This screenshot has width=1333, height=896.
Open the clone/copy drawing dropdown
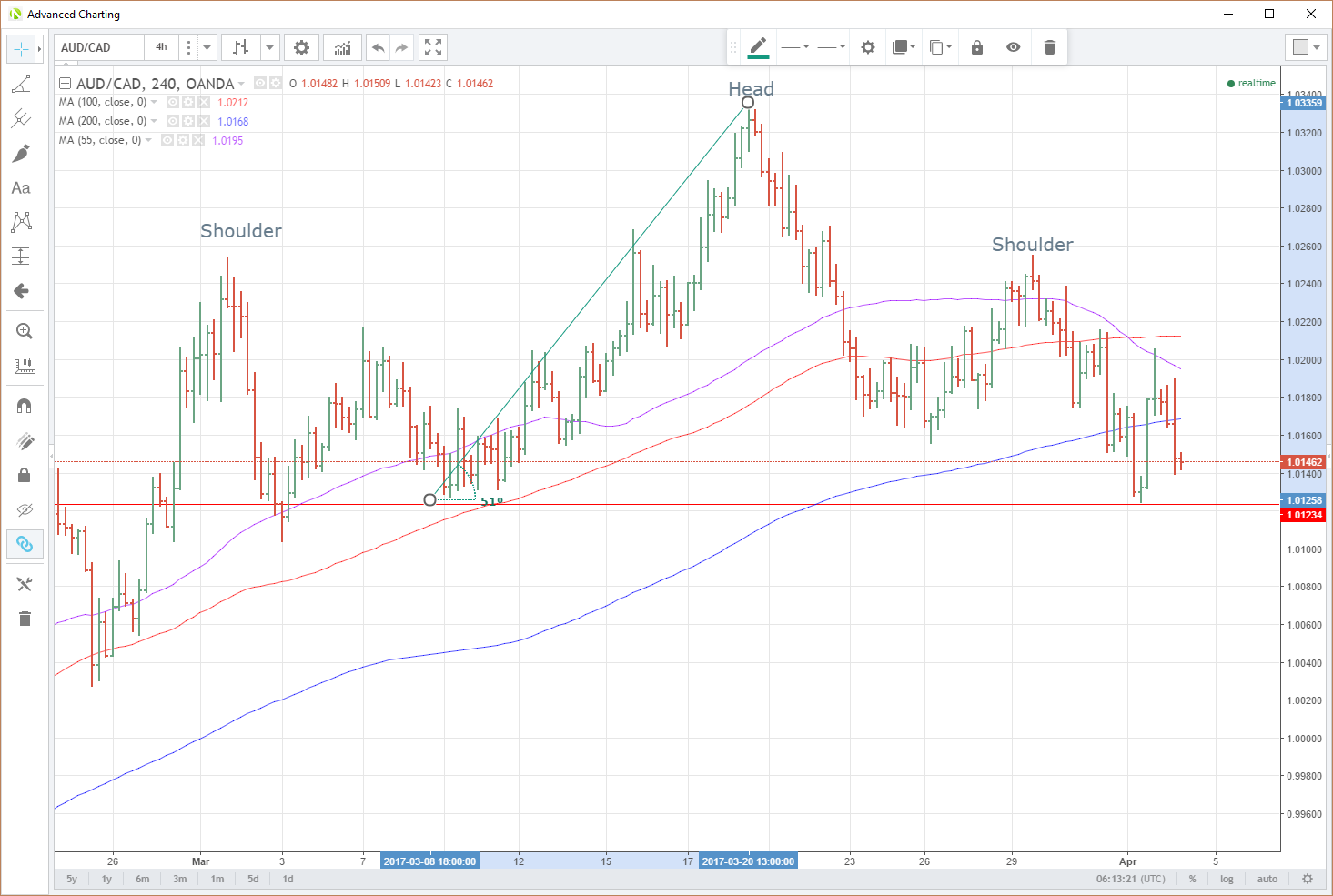(x=940, y=47)
